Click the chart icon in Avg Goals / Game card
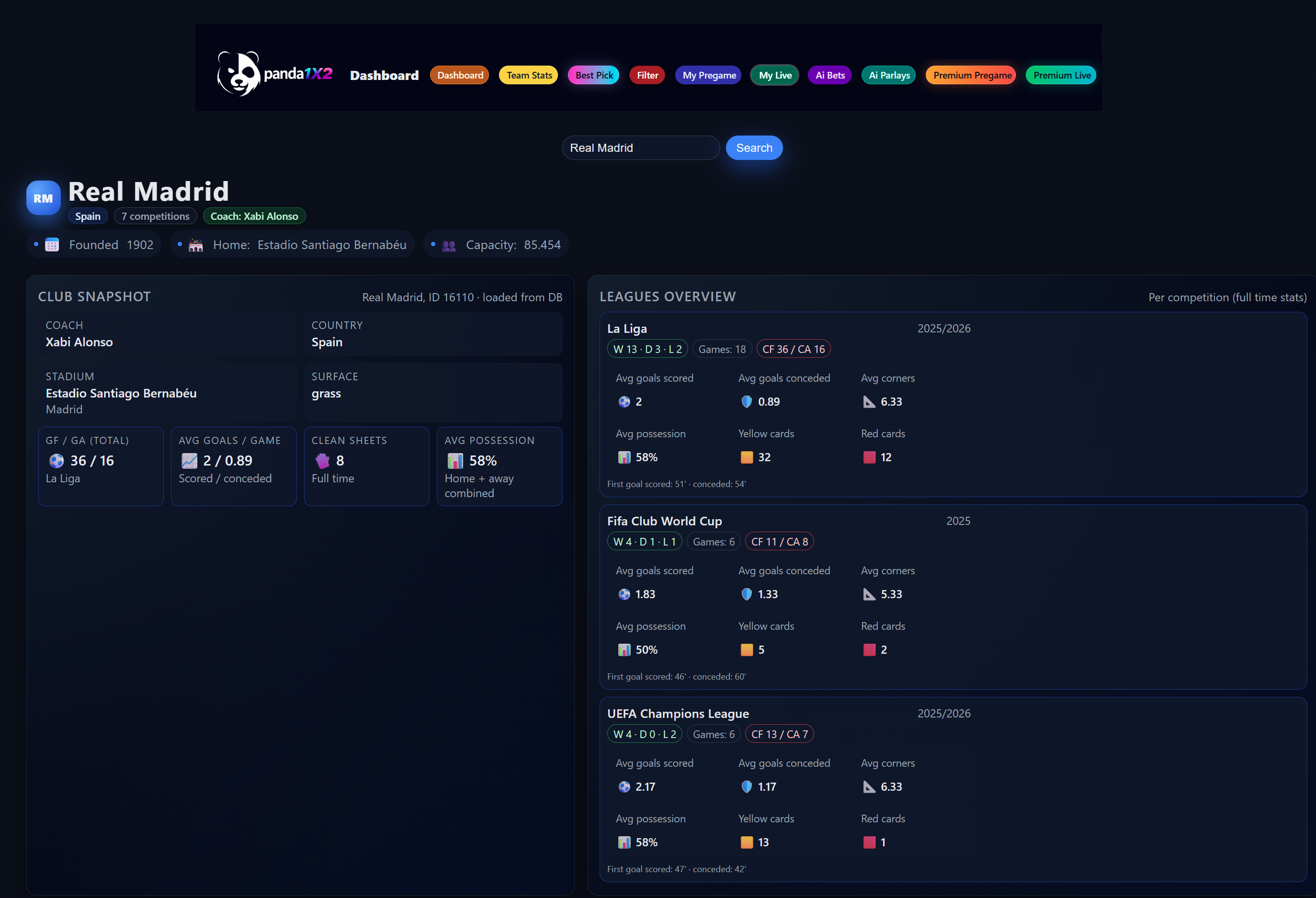 189,461
